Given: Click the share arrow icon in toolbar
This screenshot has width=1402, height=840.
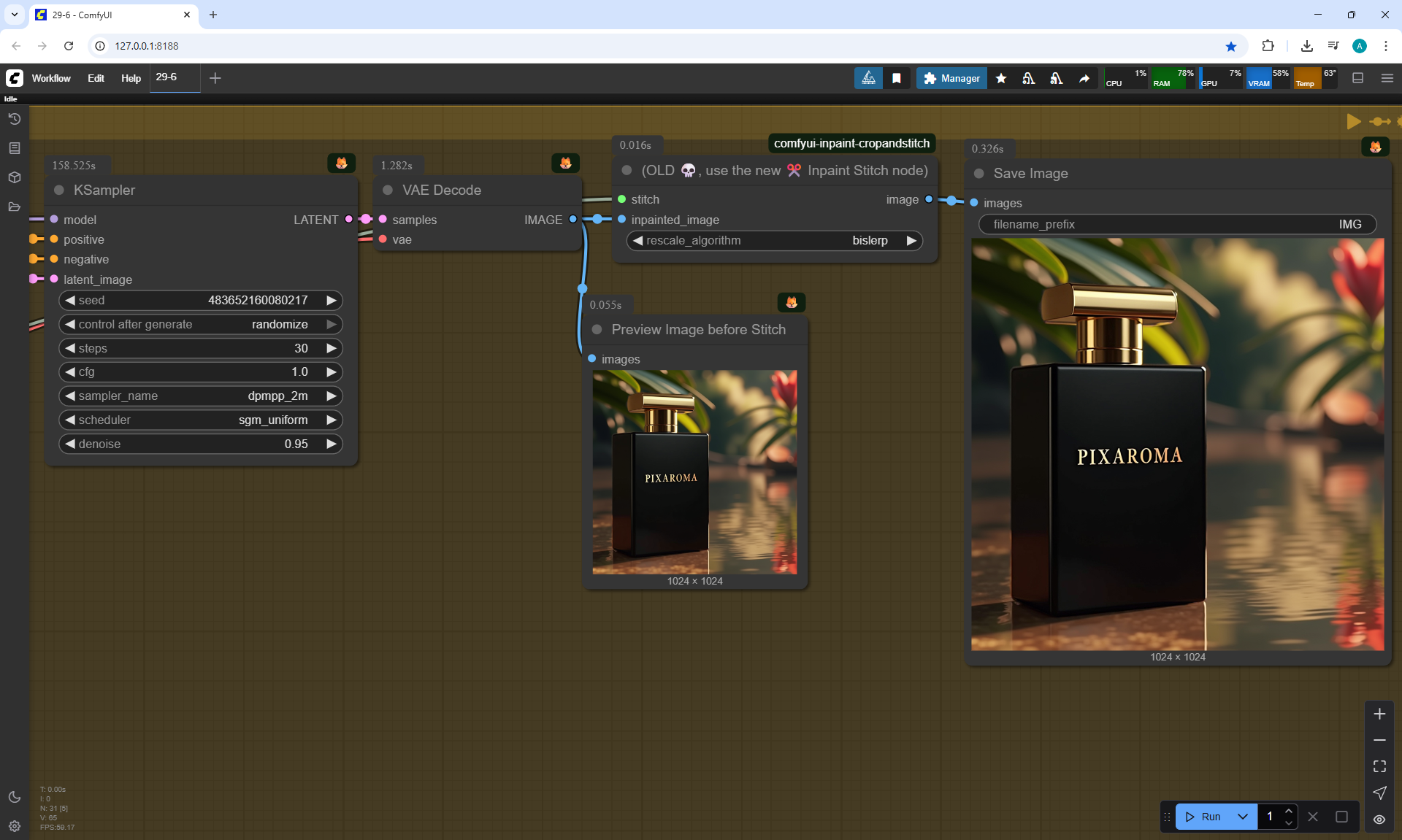Looking at the screenshot, I should point(1084,78).
